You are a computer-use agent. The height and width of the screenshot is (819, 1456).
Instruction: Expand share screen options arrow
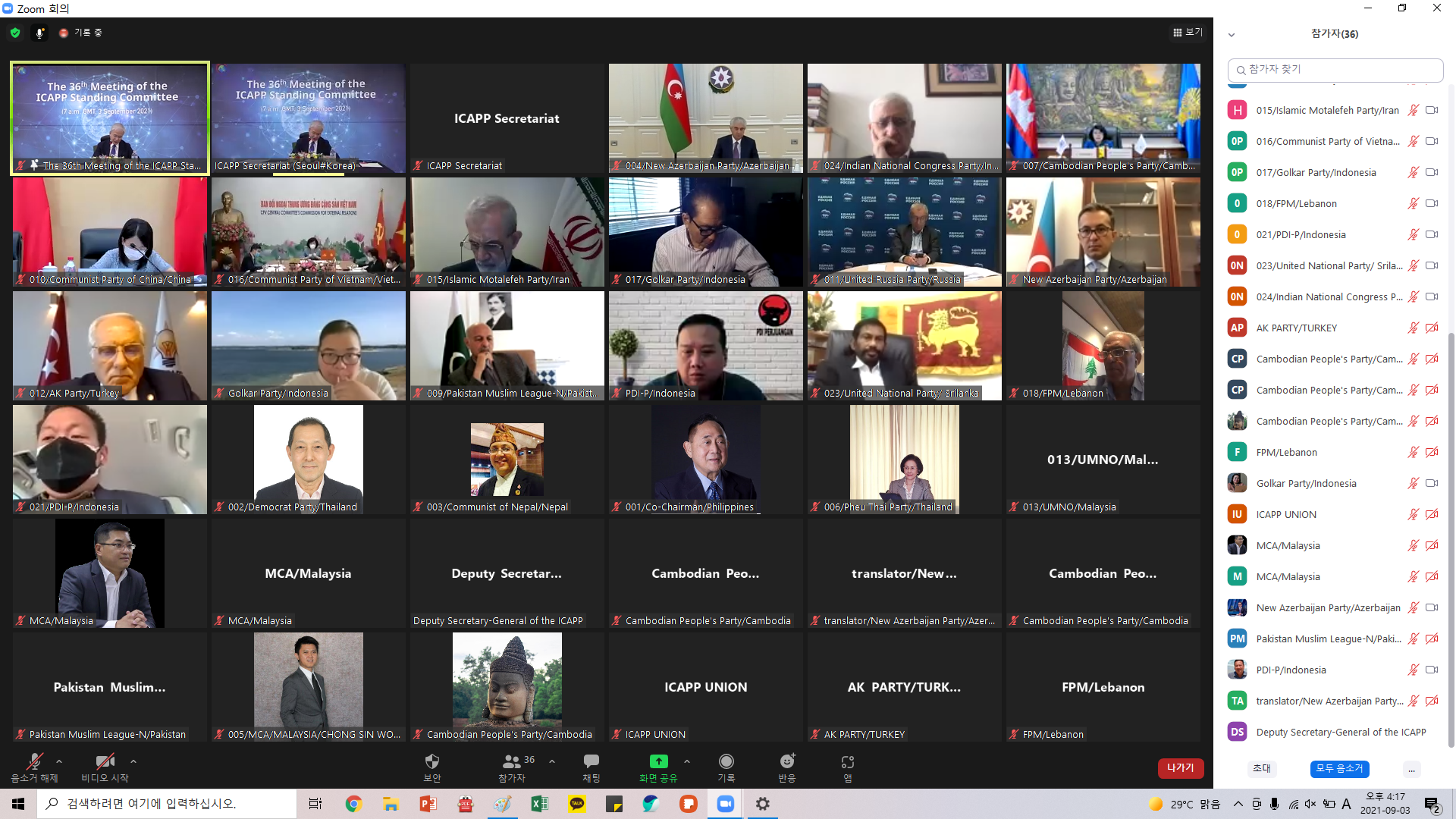pos(687,761)
